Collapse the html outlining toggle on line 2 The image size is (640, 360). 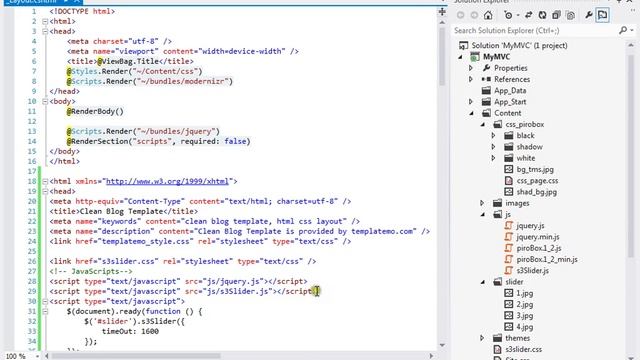pyautogui.click(x=45, y=21)
